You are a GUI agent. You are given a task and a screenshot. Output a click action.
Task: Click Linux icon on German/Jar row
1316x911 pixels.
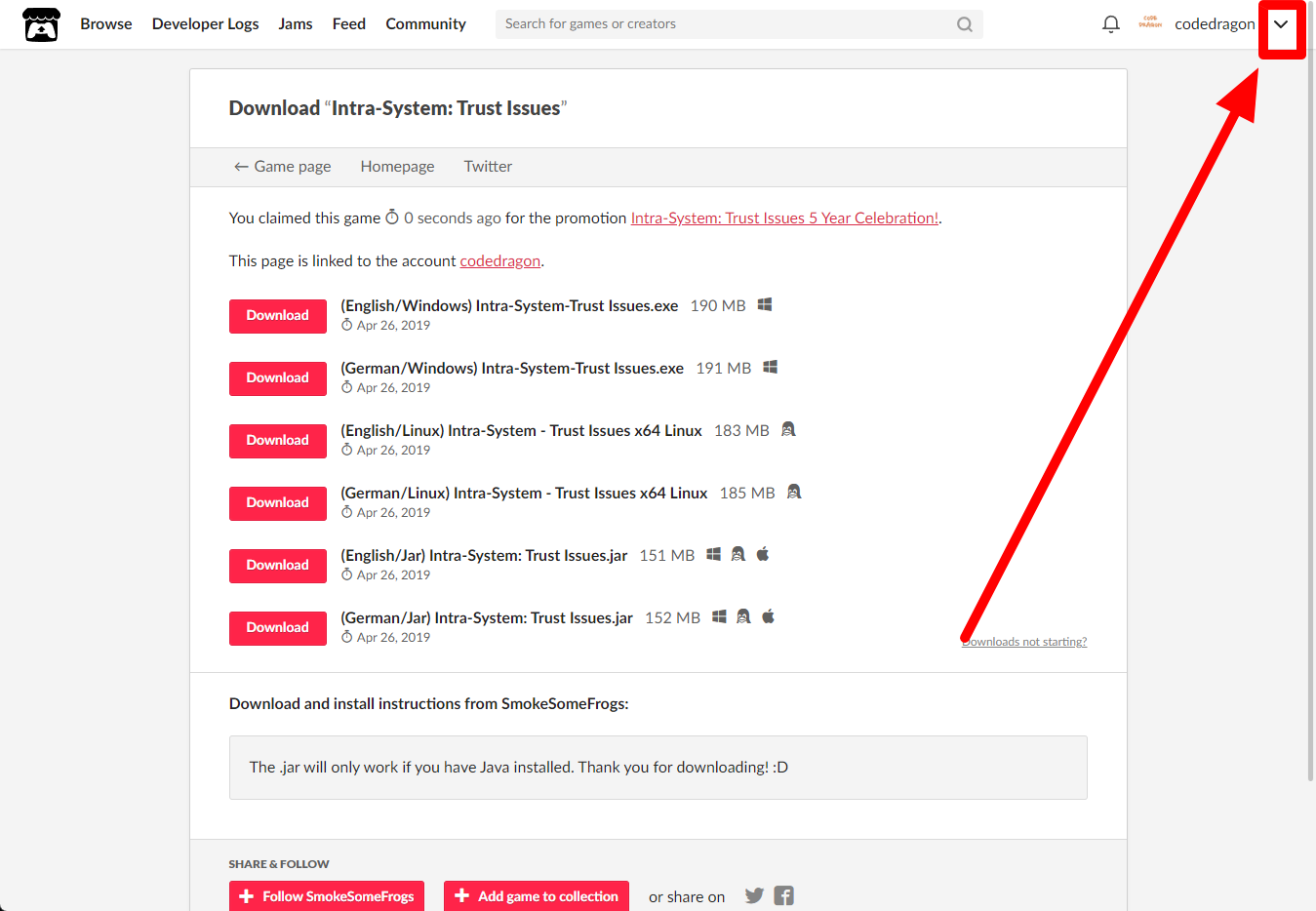(x=743, y=616)
